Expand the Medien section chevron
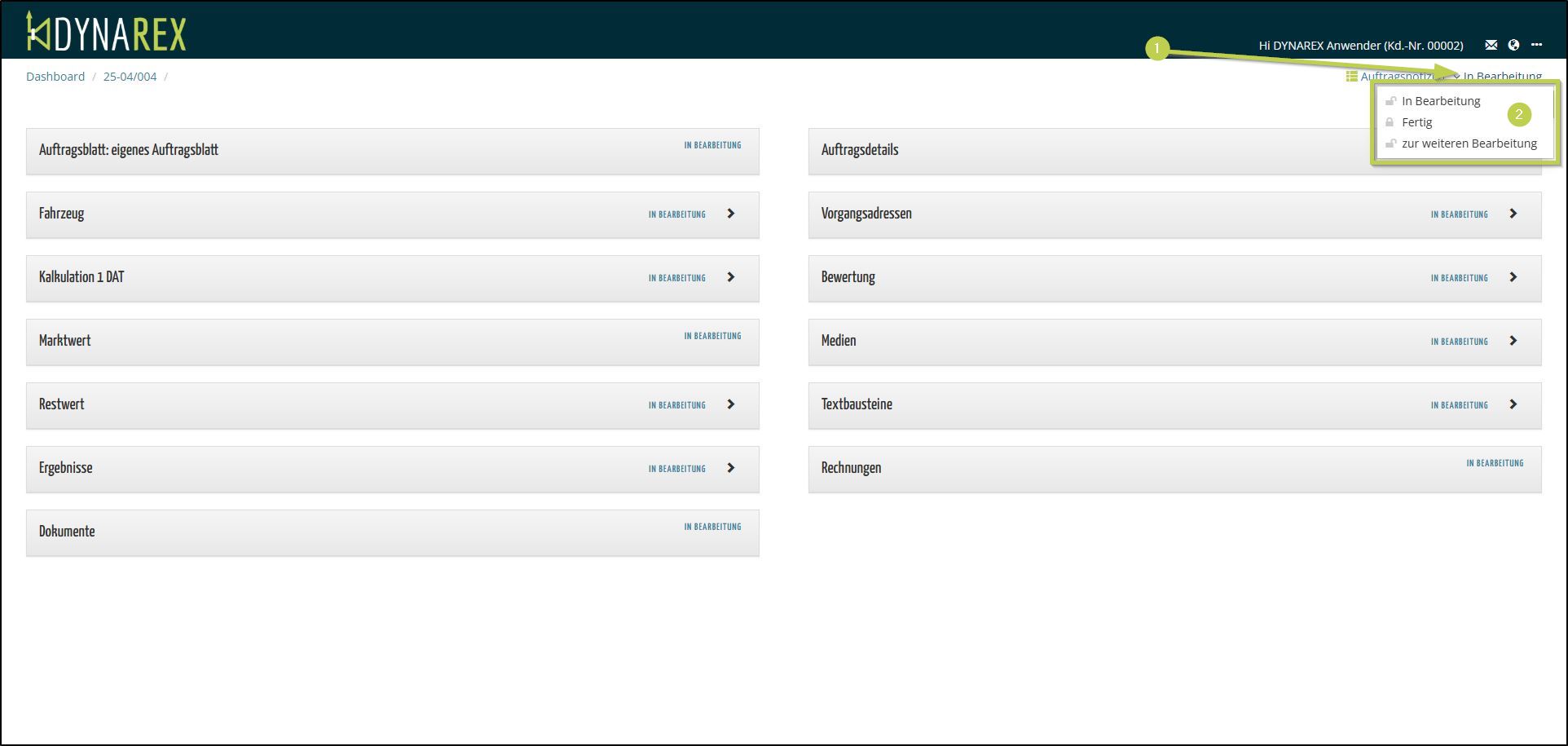The height and width of the screenshot is (746, 1568). tap(1513, 341)
